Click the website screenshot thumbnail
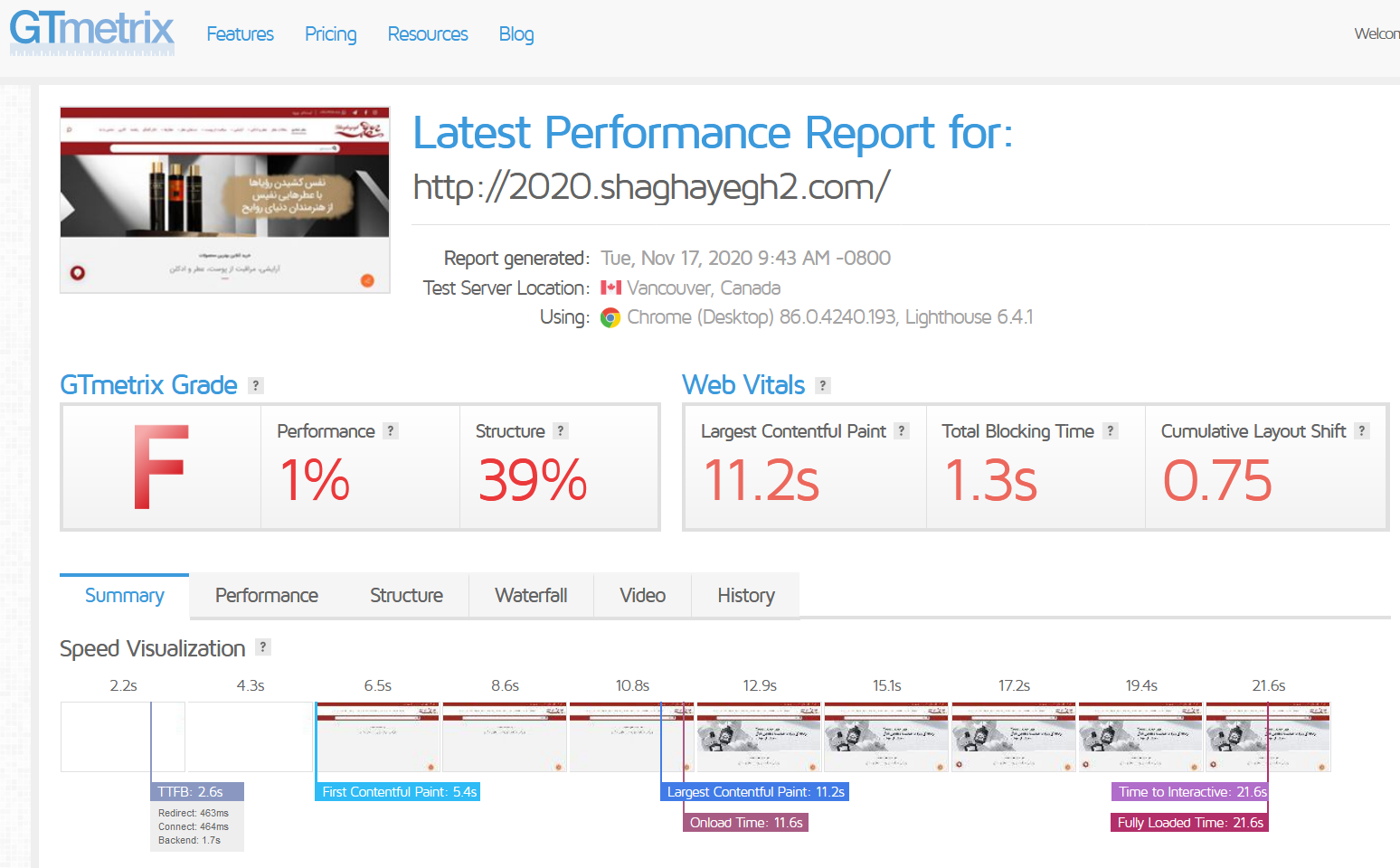Screen dimensions: 1400x868 point(224,200)
